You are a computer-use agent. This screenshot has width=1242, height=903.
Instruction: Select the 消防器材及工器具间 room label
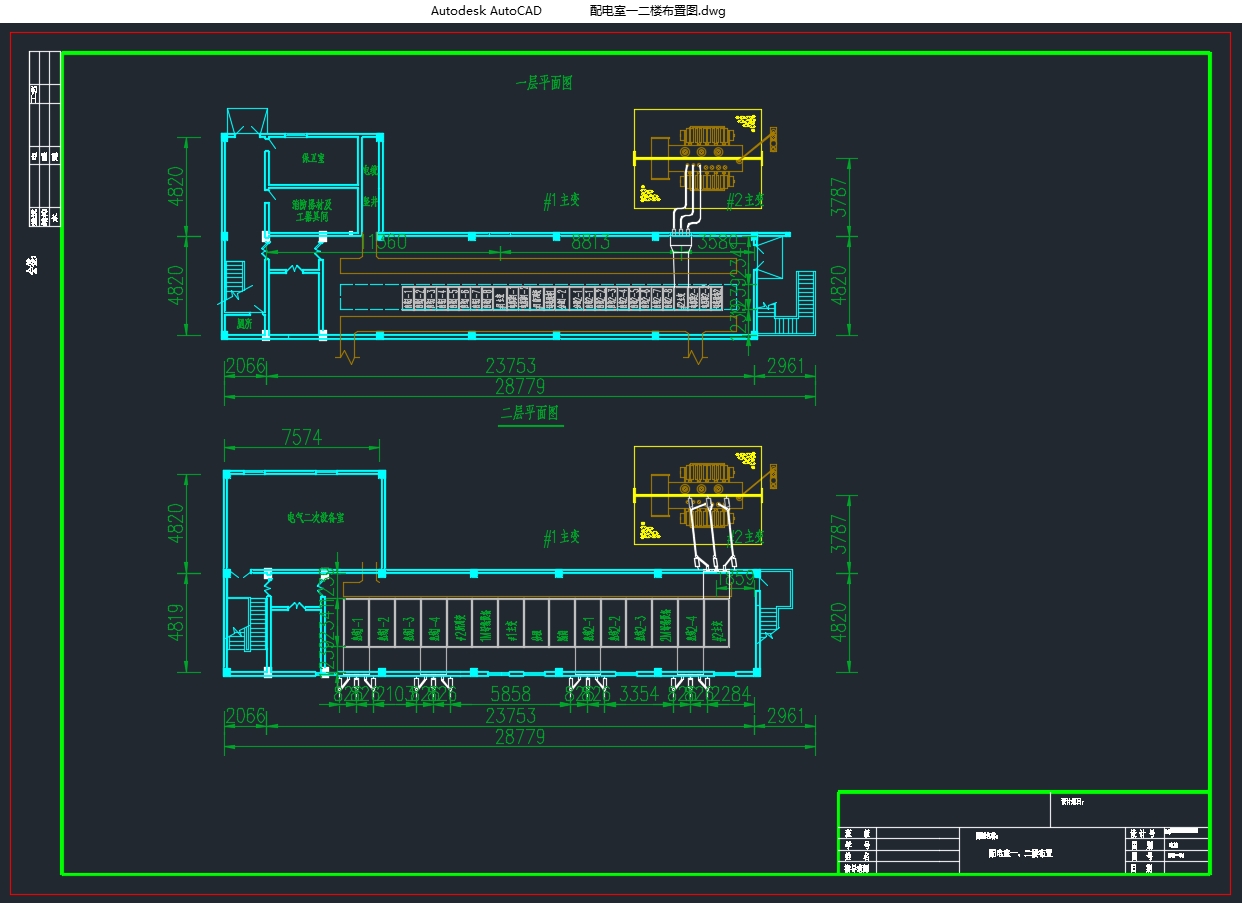point(311,210)
